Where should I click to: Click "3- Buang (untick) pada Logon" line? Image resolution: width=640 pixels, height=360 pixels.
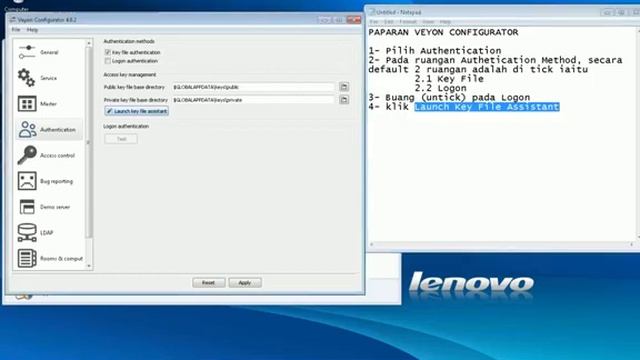(x=449, y=98)
